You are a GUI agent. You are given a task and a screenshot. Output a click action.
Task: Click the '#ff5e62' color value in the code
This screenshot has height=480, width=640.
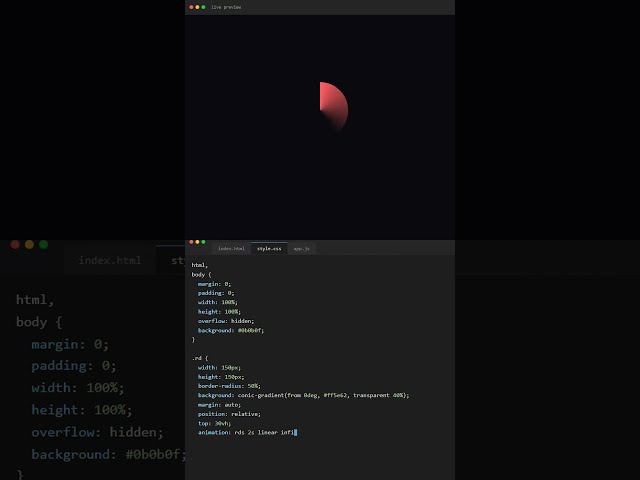pos(336,396)
